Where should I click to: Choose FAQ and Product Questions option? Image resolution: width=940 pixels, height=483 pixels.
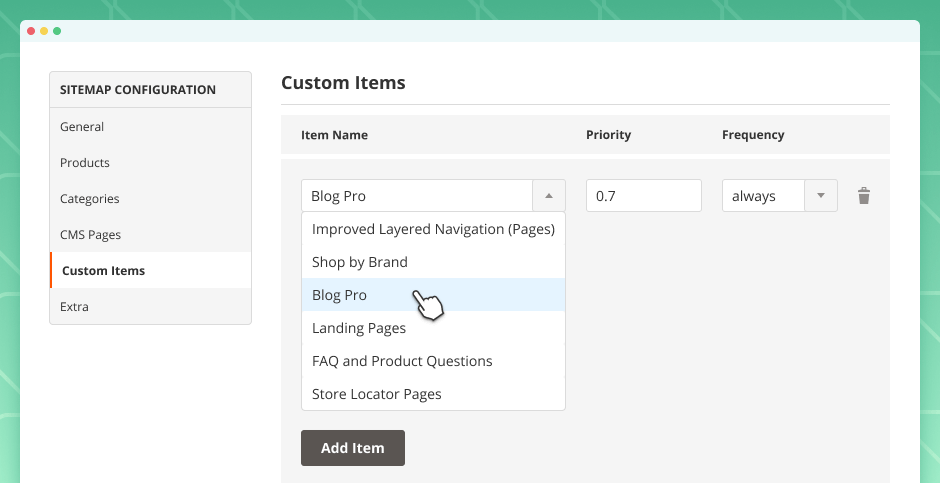[x=433, y=361]
